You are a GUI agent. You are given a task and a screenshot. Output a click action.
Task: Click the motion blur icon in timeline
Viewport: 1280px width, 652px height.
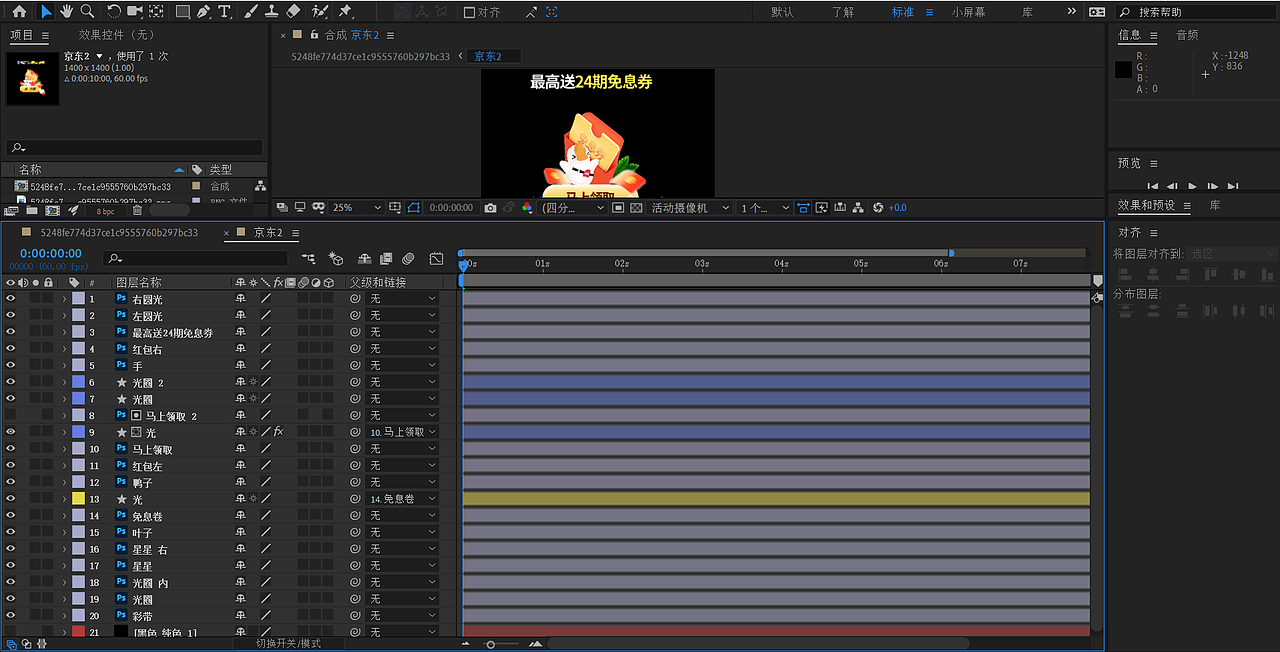click(x=408, y=258)
